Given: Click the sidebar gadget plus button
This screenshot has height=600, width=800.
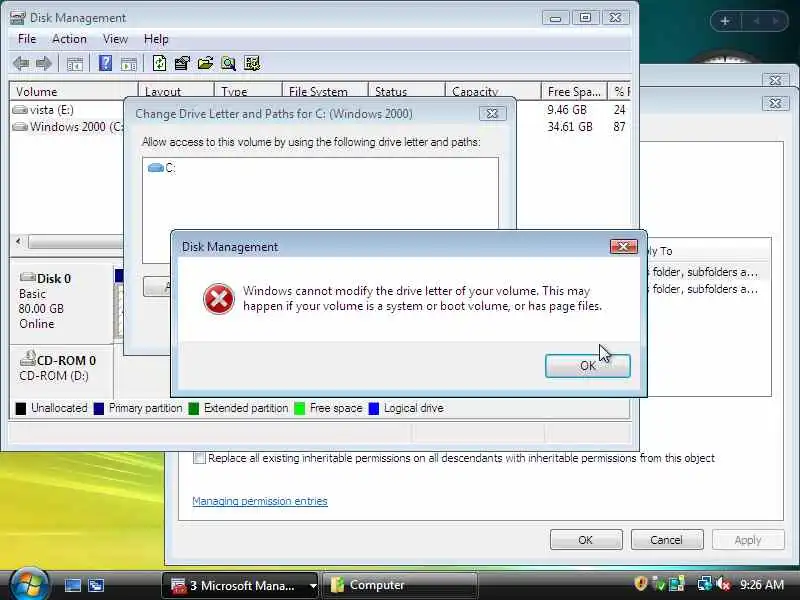Looking at the screenshot, I should (725, 21).
